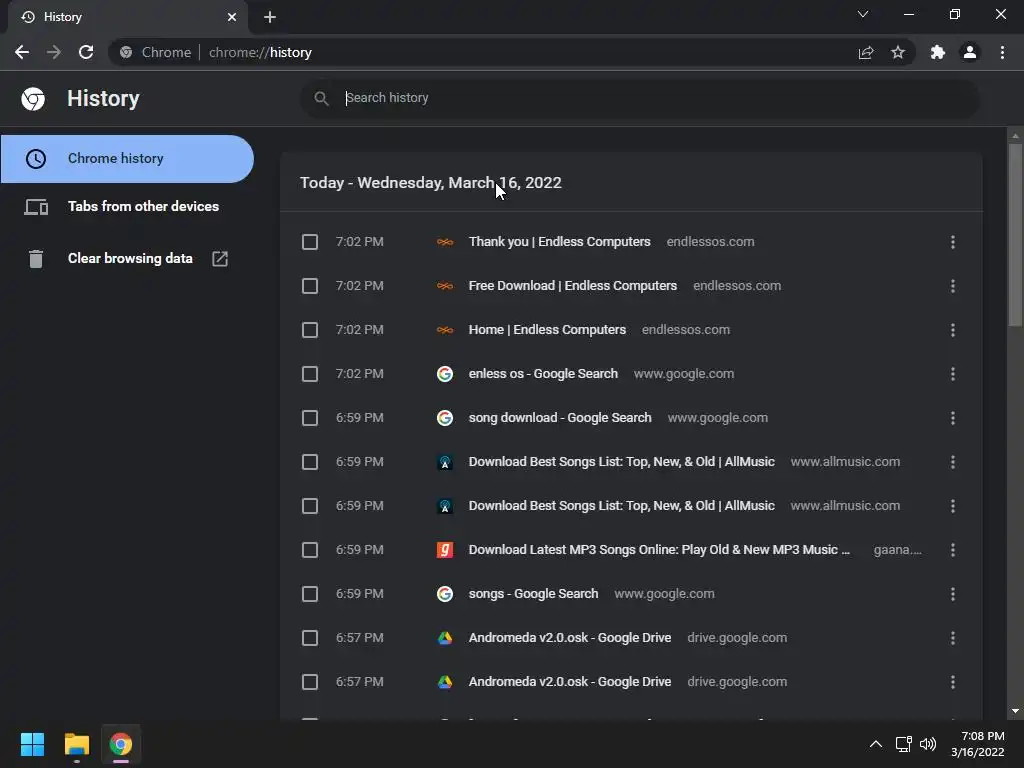1024x768 pixels.
Task: Check the songs - Google Search entry
Action: click(310, 594)
